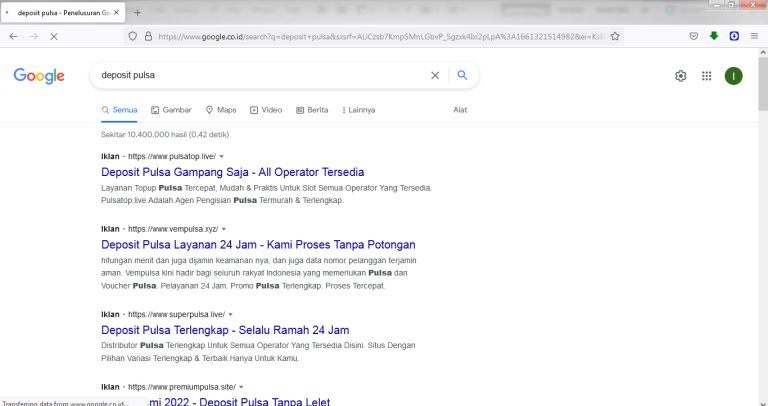
Task: Switch to the Gambar results tab
Action: pyautogui.click(x=171, y=110)
